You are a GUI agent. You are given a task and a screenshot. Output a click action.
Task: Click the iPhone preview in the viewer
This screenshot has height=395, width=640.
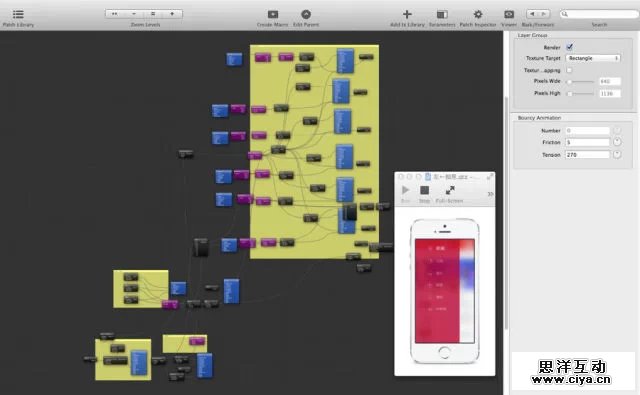(x=444, y=291)
